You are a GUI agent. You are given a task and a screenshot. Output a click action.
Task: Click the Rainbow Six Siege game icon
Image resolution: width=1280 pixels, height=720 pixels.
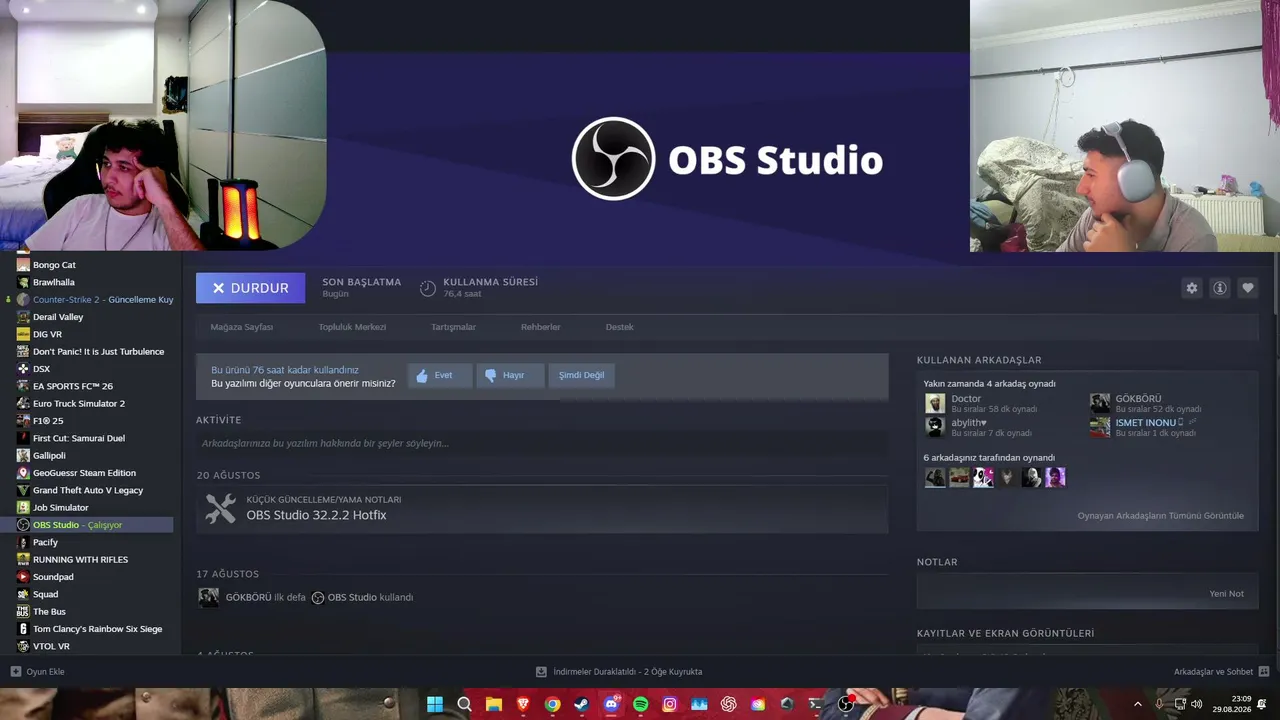23,629
